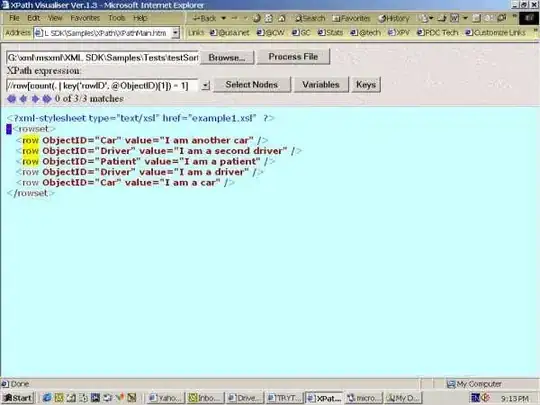Screen dimensions: 540x405
Task: Click the Keys button
Action: click(366, 85)
